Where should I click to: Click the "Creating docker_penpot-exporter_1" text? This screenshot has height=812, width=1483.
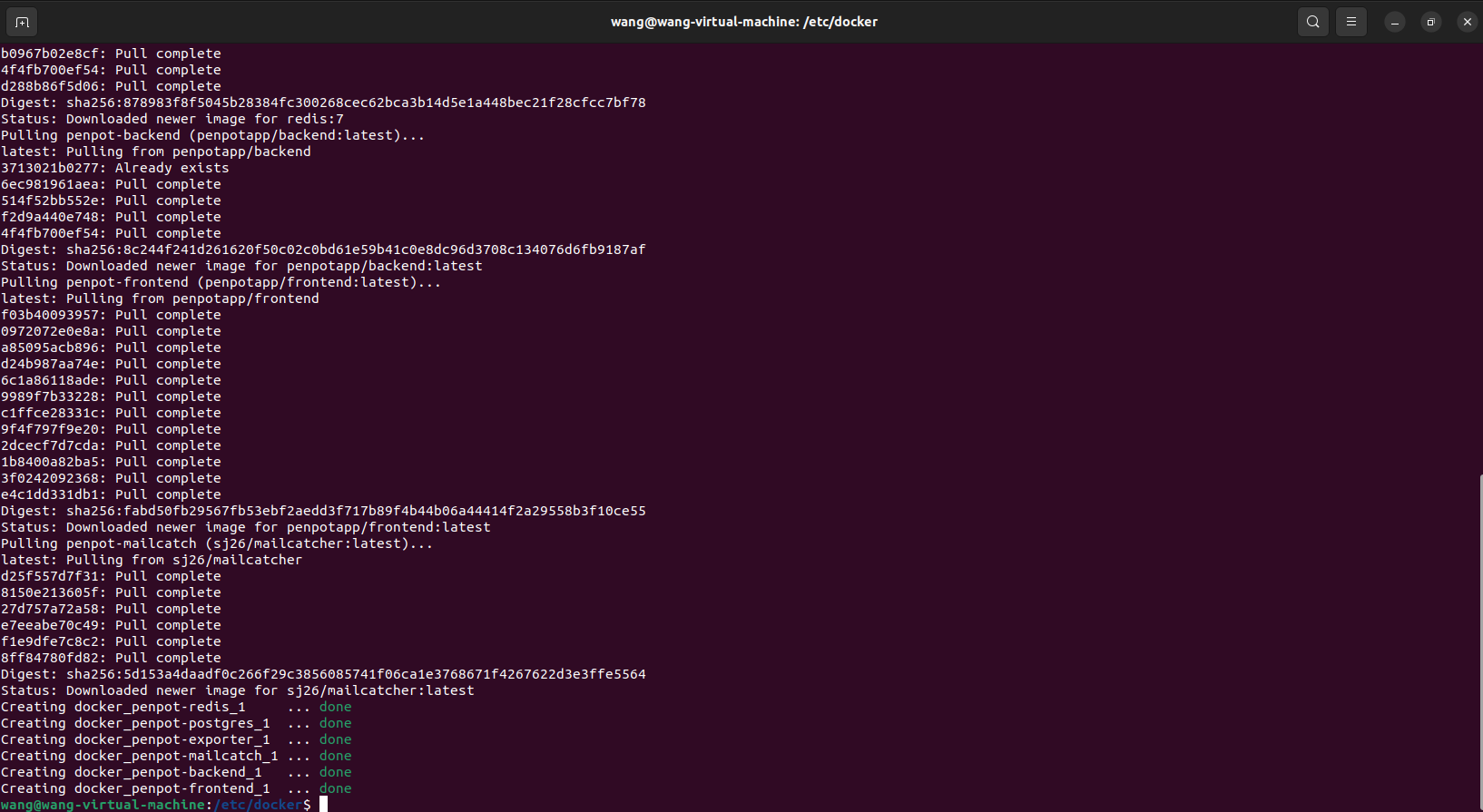tap(135, 739)
